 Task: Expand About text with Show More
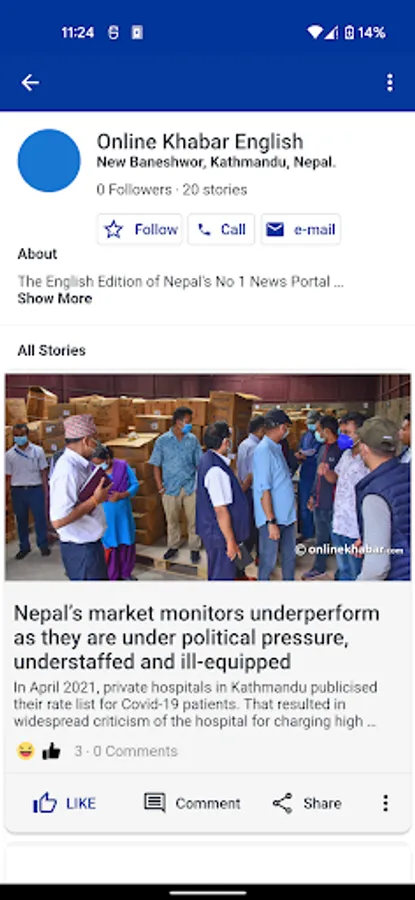[55, 298]
